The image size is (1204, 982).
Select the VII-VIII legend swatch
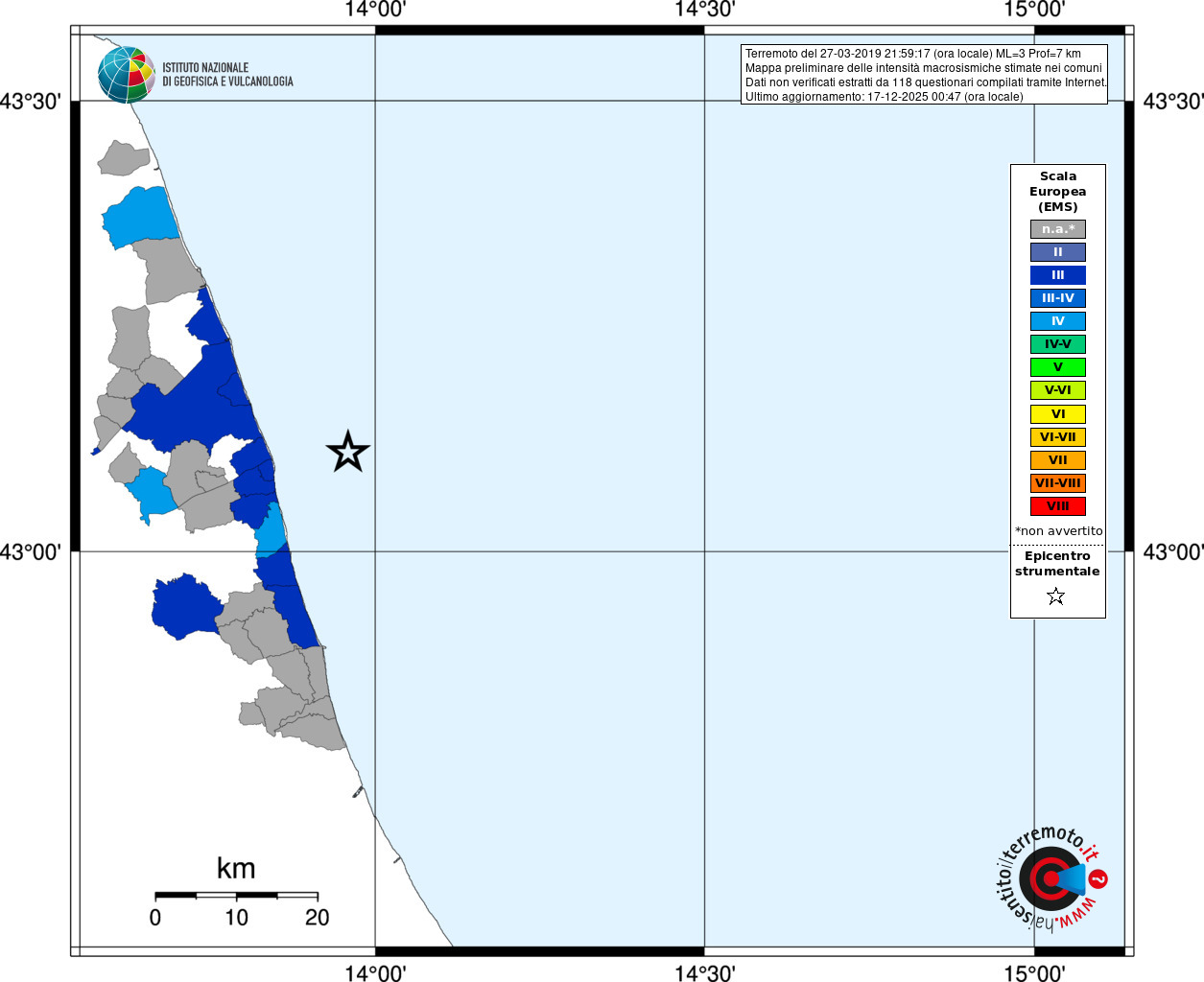[x=1058, y=483]
